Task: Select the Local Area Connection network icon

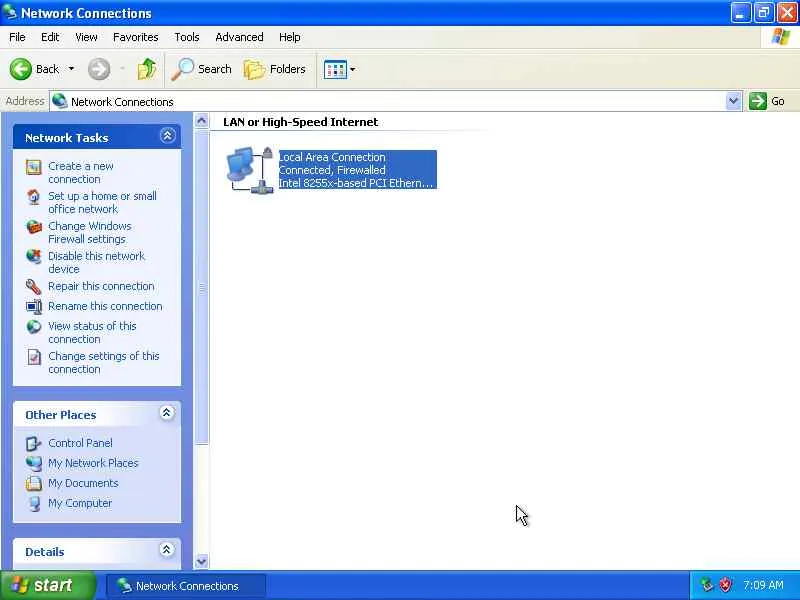Action: (x=249, y=170)
